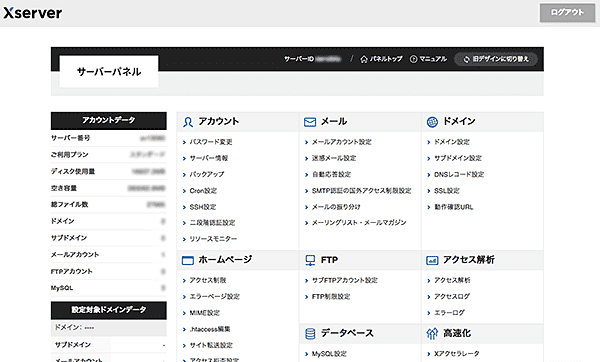600x362 pixels.
Task: Click the home icon beside パネルトップ
Action: (x=364, y=59)
